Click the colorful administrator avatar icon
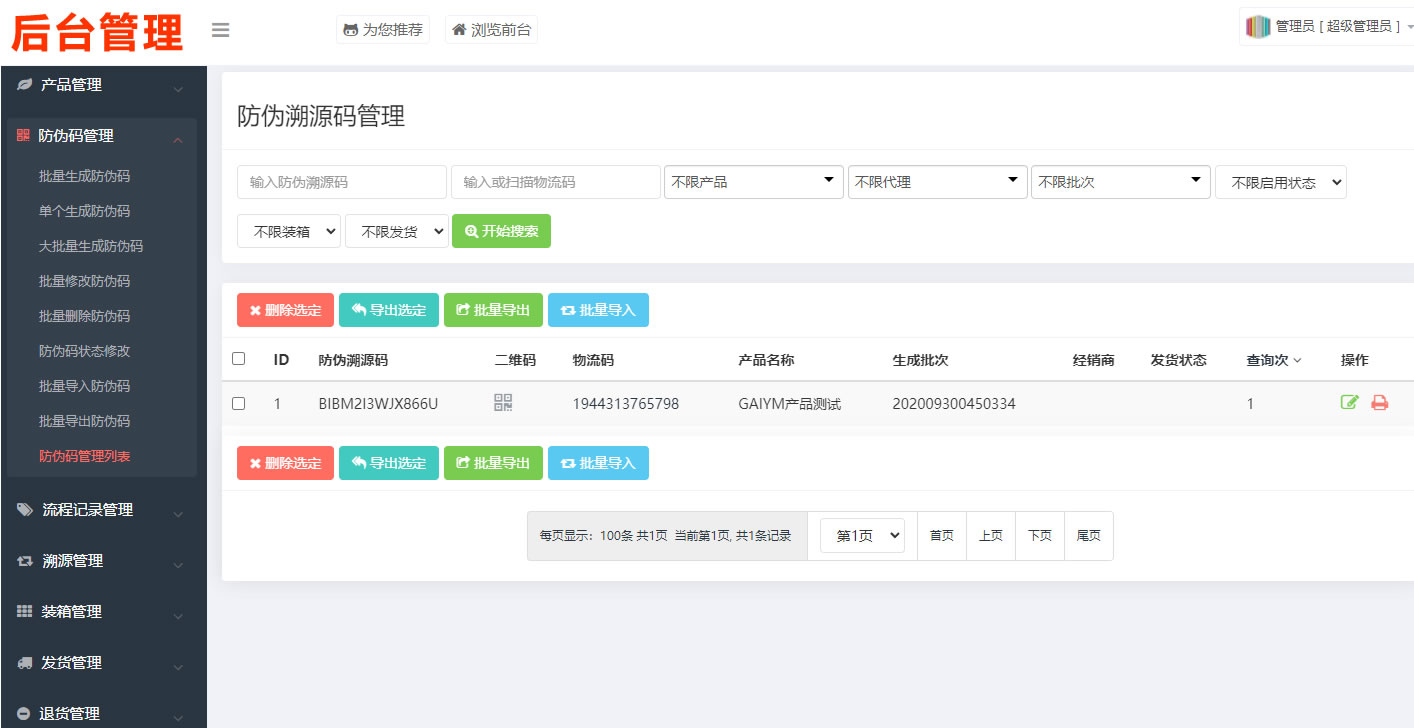The height and width of the screenshot is (728, 1414). click(1257, 27)
